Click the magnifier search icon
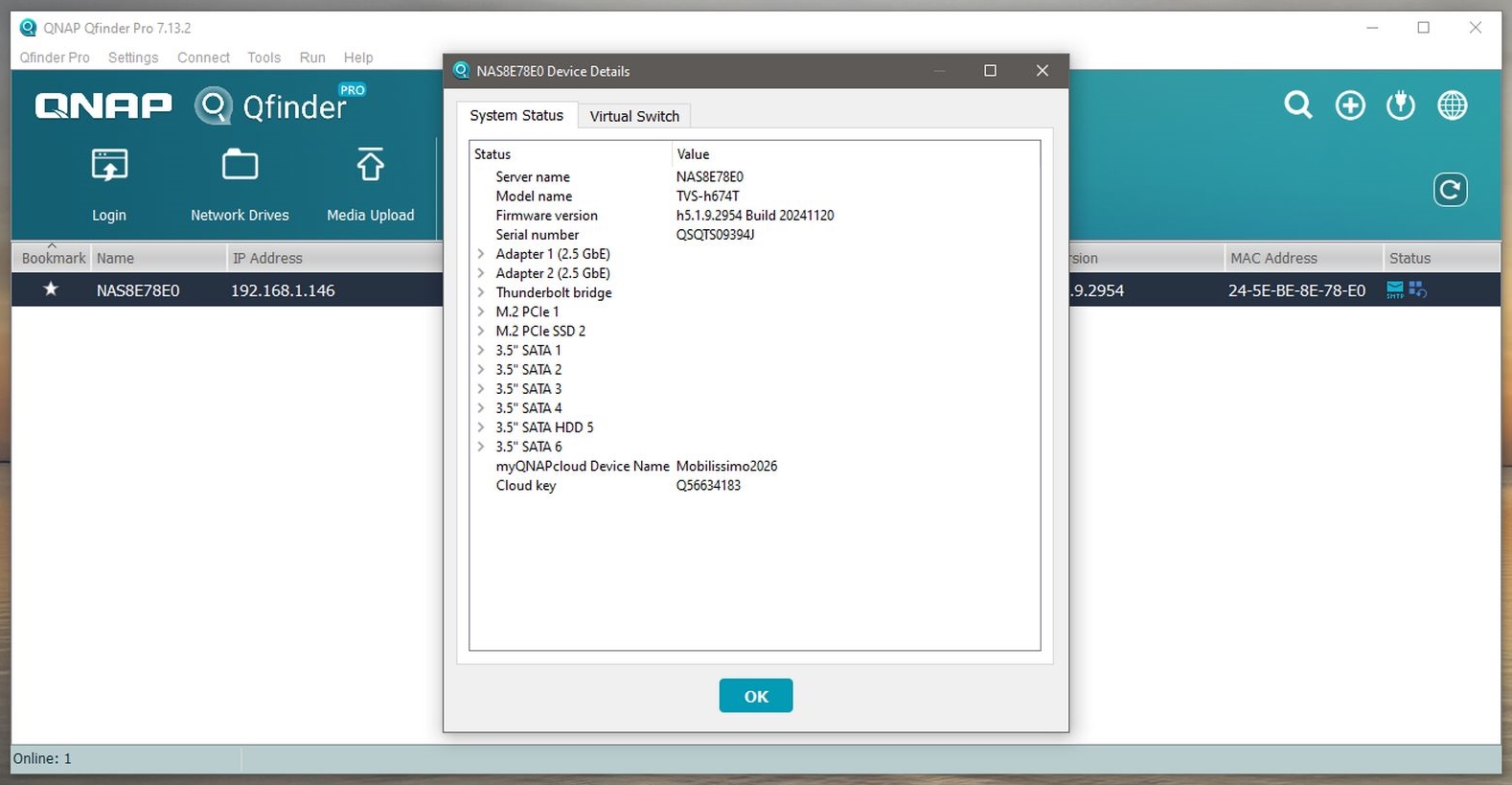This screenshot has width=1512, height=785. coord(1298,105)
